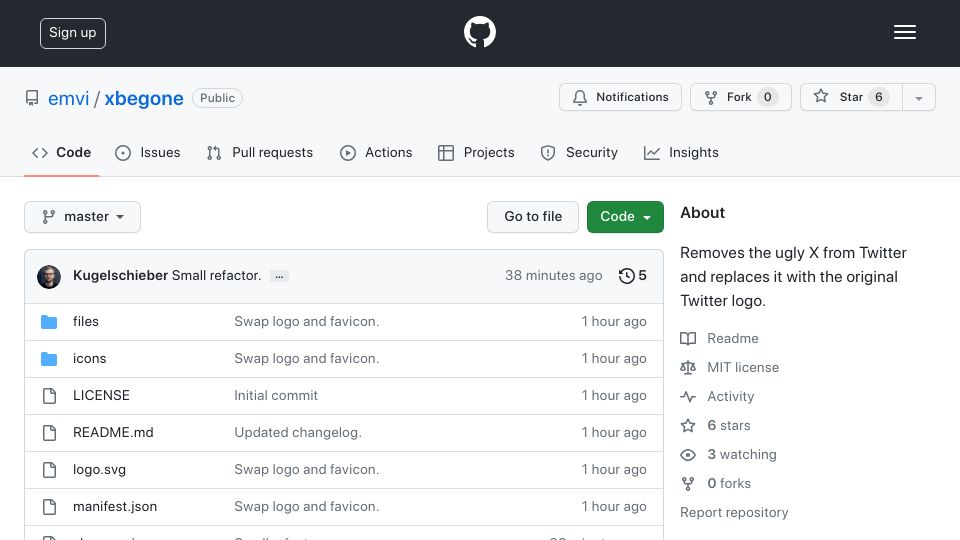Click the '38 minutes ago' commit timestamp

553,276
